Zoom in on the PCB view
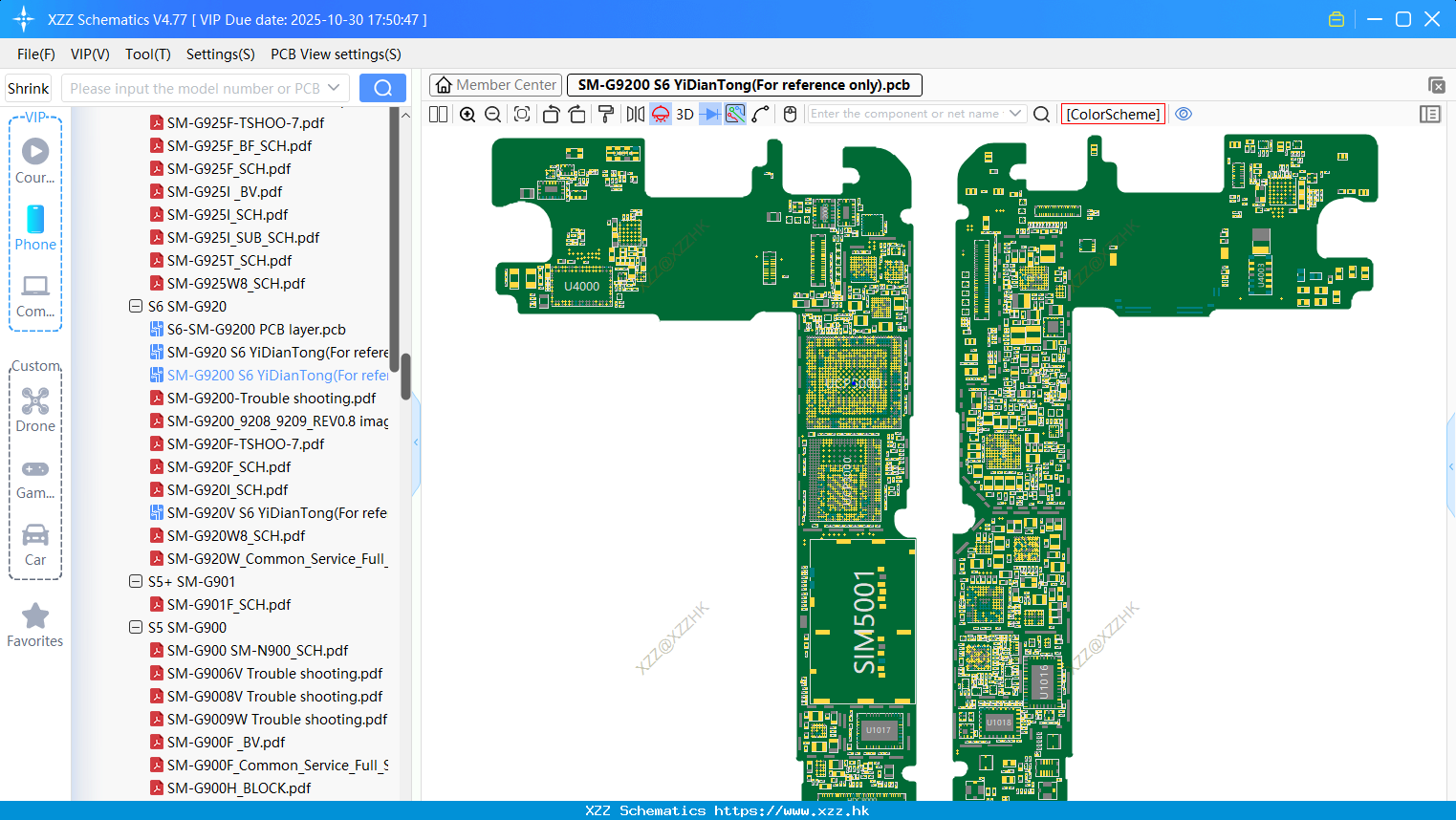1456x820 pixels. pyautogui.click(x=467, y=114)
